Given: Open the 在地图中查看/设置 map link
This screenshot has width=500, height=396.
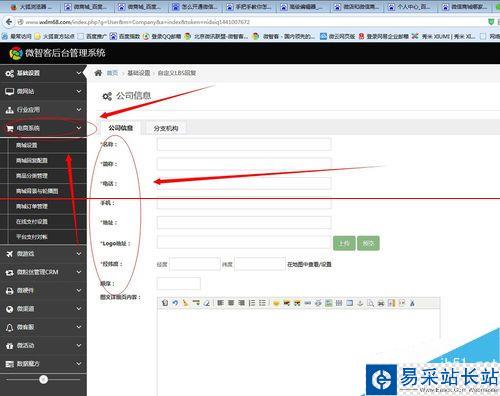Looking at the screenshot, I should tap(309, 264).
